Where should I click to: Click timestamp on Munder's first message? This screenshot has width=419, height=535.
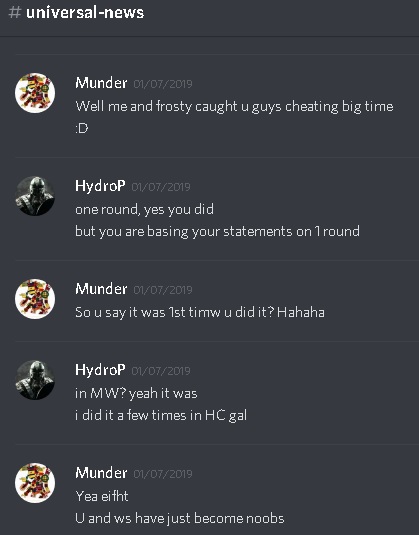pyautogui.click(x=163, y=84)
